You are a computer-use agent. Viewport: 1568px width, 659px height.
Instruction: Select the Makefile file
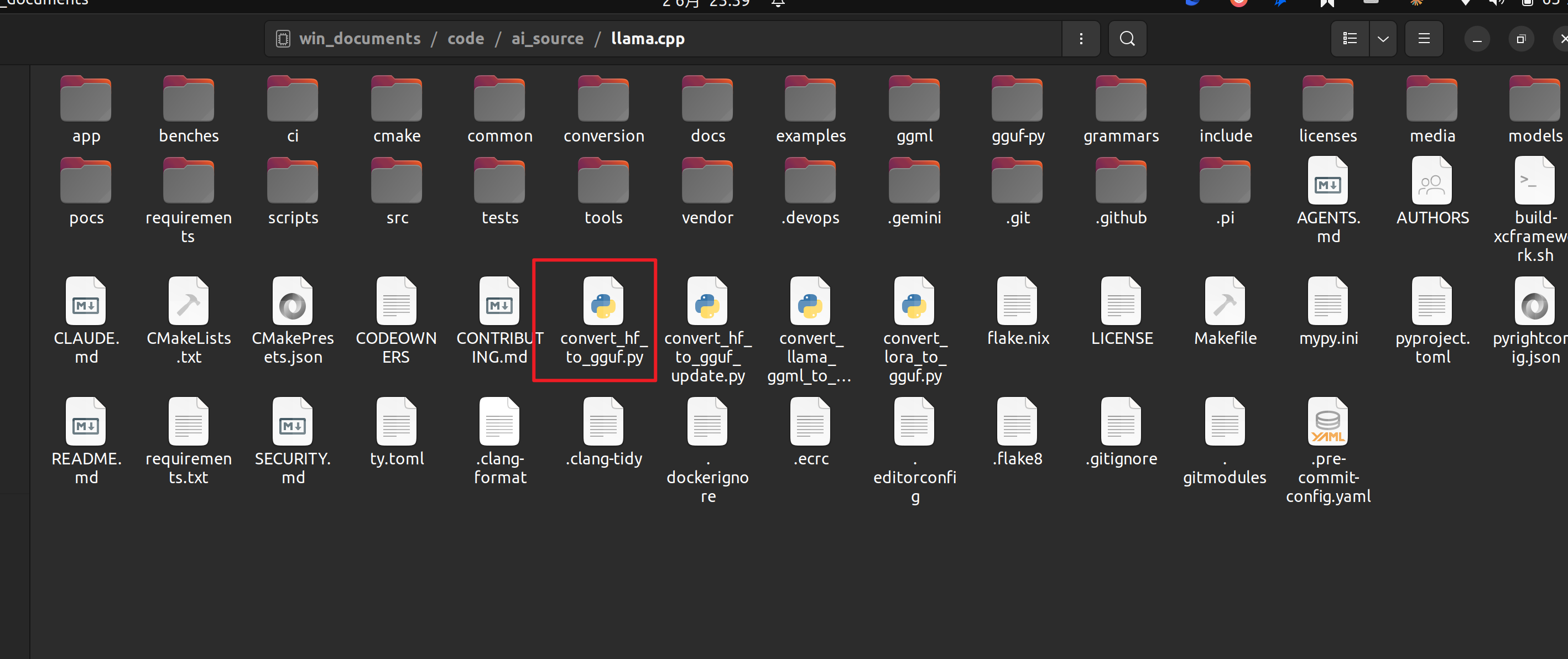click(1225, 312)
